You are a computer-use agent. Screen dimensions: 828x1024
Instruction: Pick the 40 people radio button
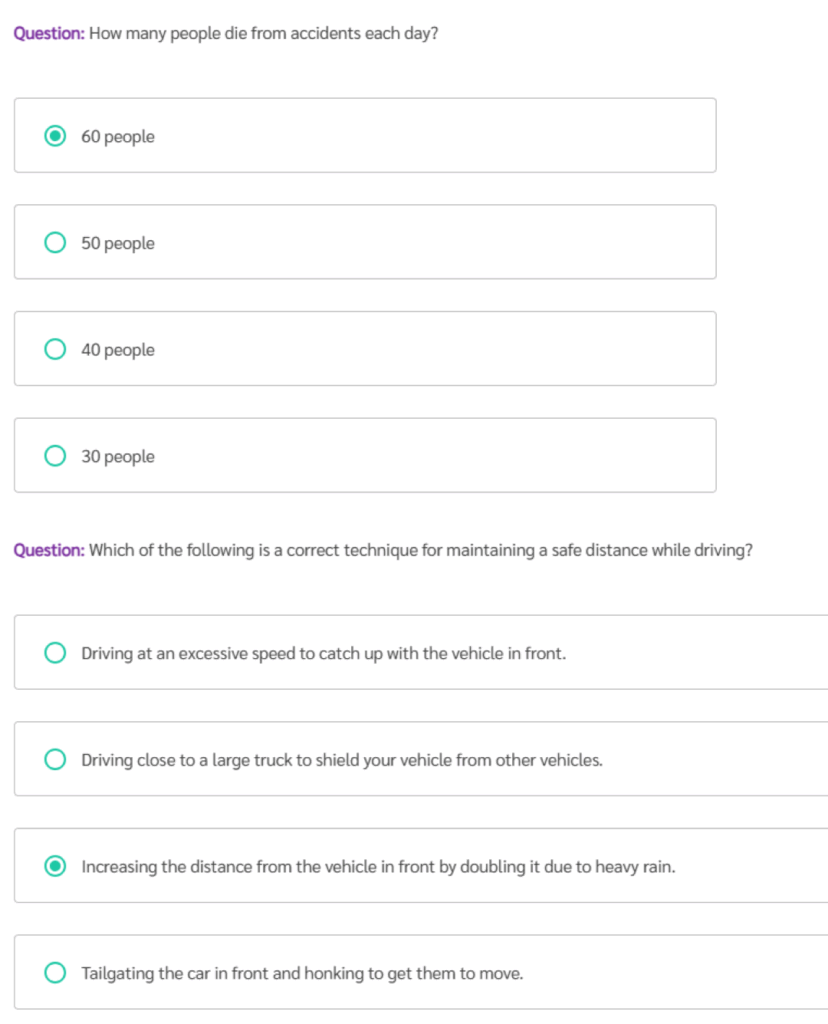(56, 350)
